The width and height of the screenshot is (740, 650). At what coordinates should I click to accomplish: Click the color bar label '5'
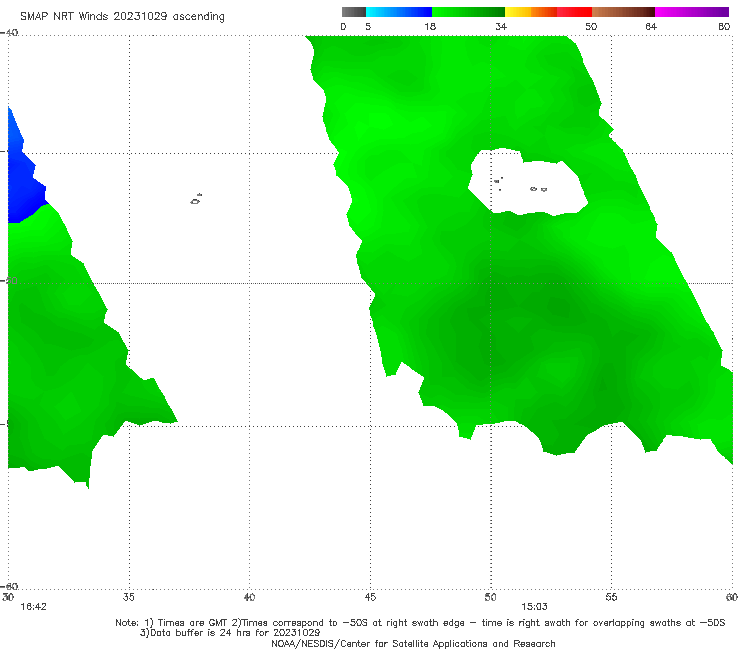coord(368,27)
